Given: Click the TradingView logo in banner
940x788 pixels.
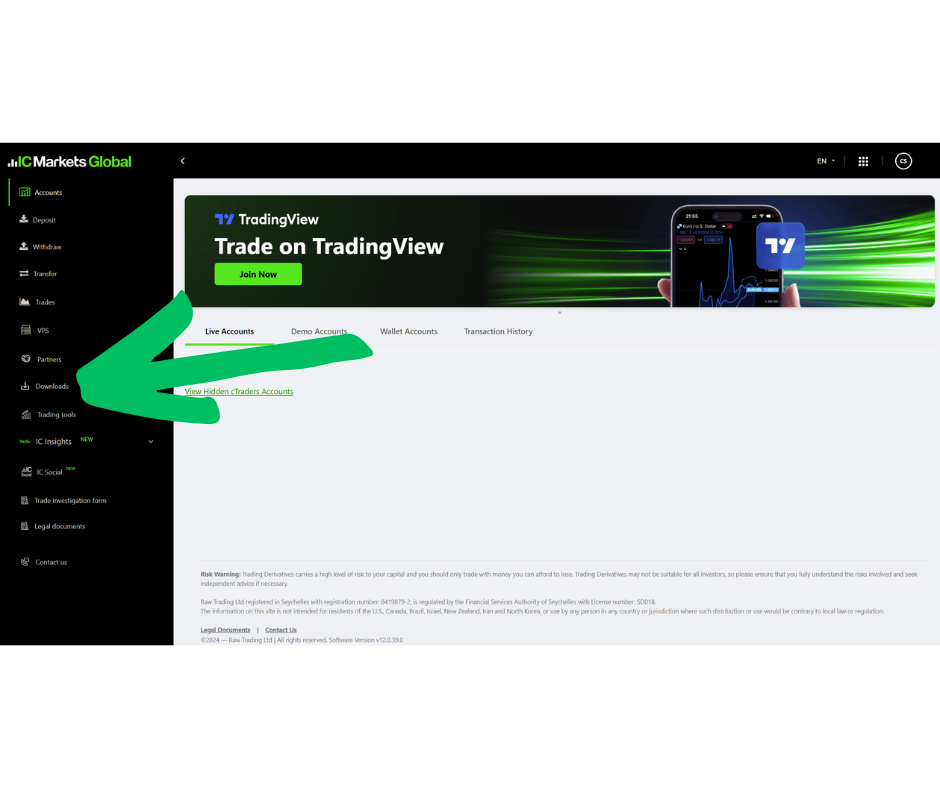Looking at the screenshot, I should click(x=267, y=219).
